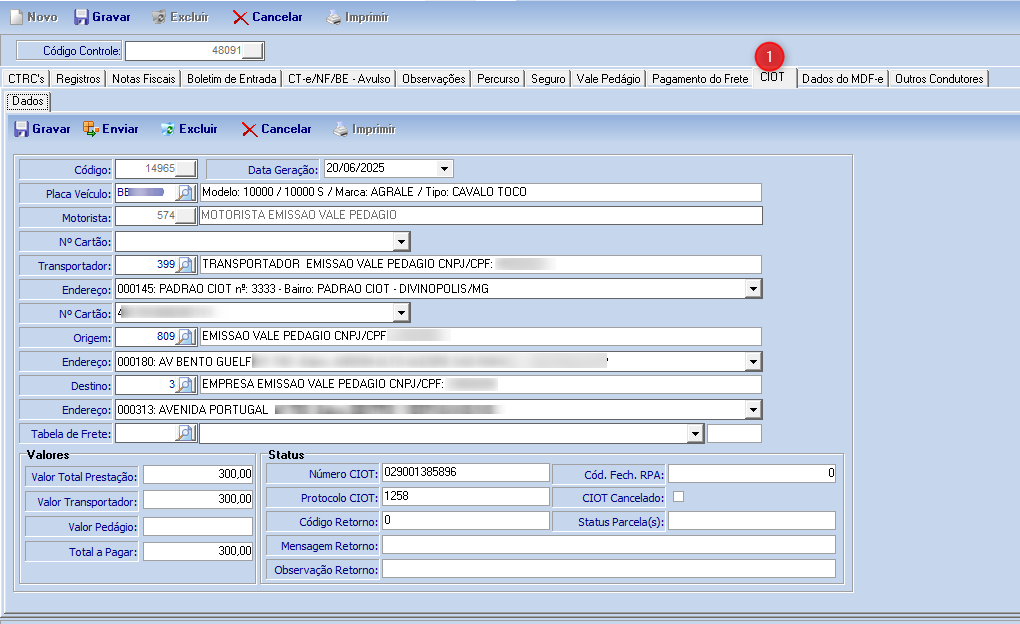
Task: Open the first Nº Cartão dropdown
Action: click(401, 241)
